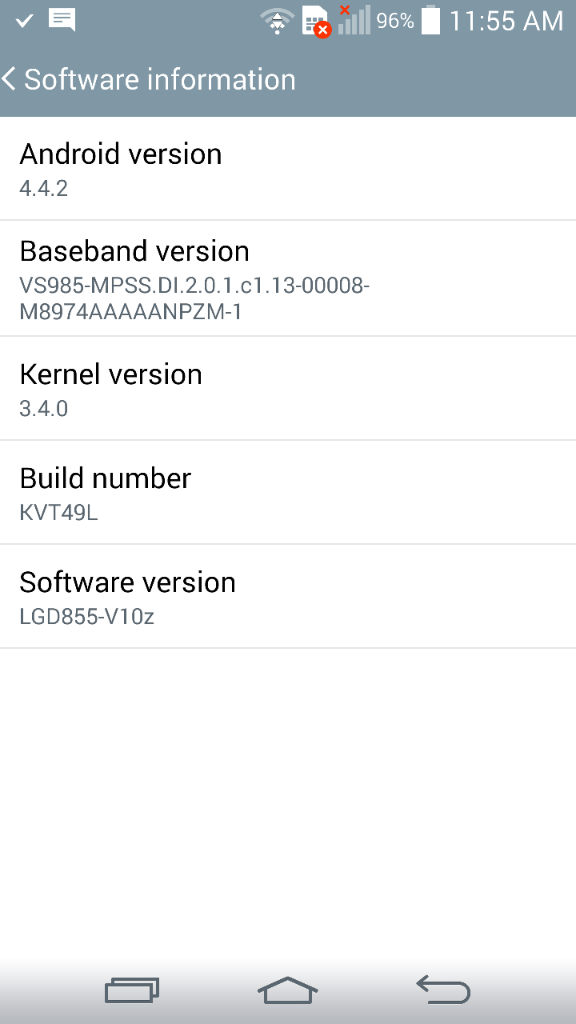
Task: Select the Baseband version entry
Action: coord(288,279)
